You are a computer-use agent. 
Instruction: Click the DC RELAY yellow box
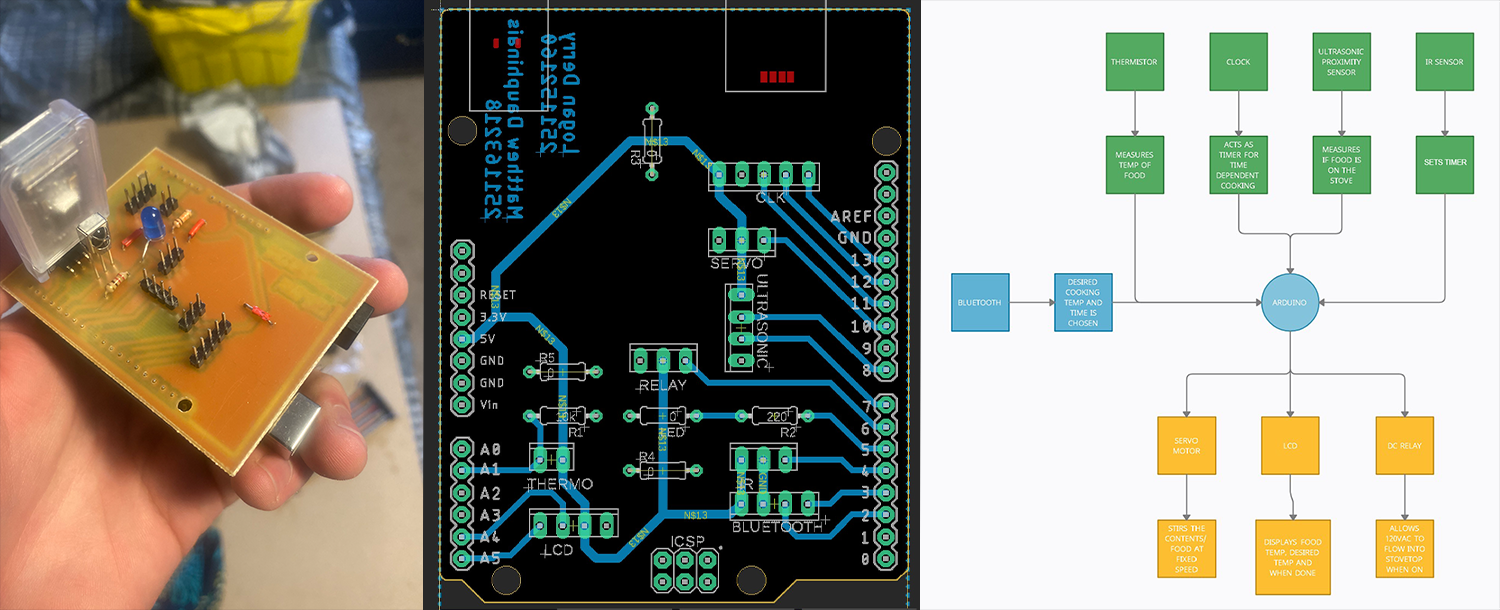click(1405, 445)
